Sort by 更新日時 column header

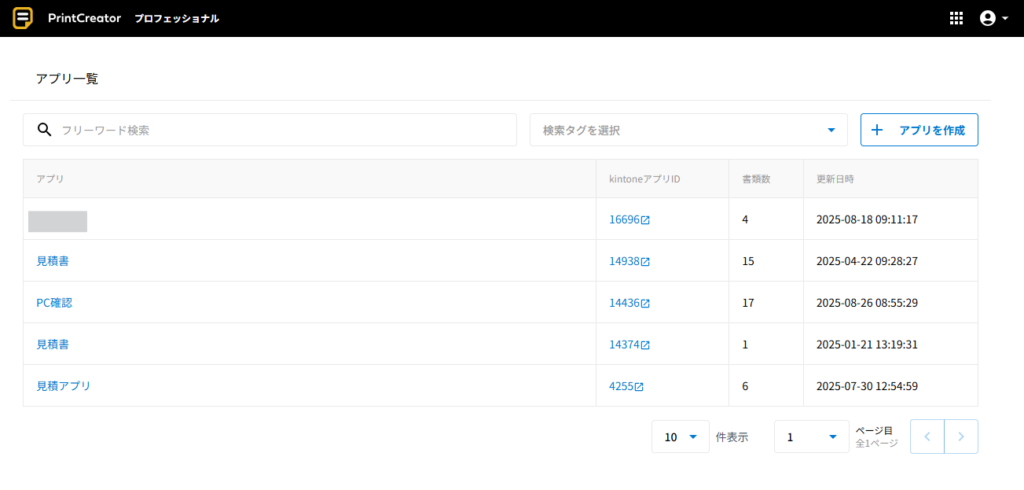click(835, 179)
